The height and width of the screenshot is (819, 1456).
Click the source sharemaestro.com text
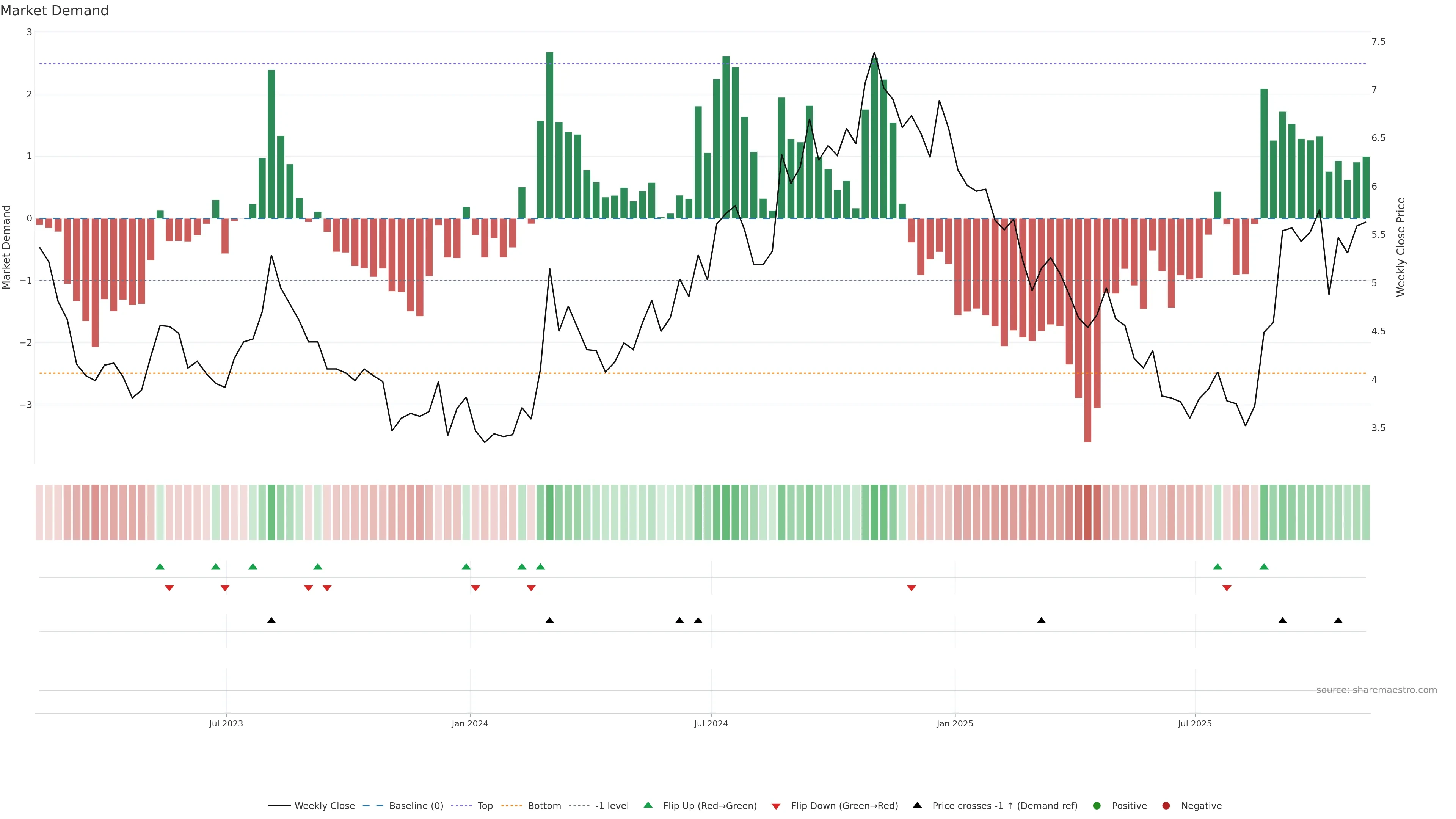[x=1376, y=690]
